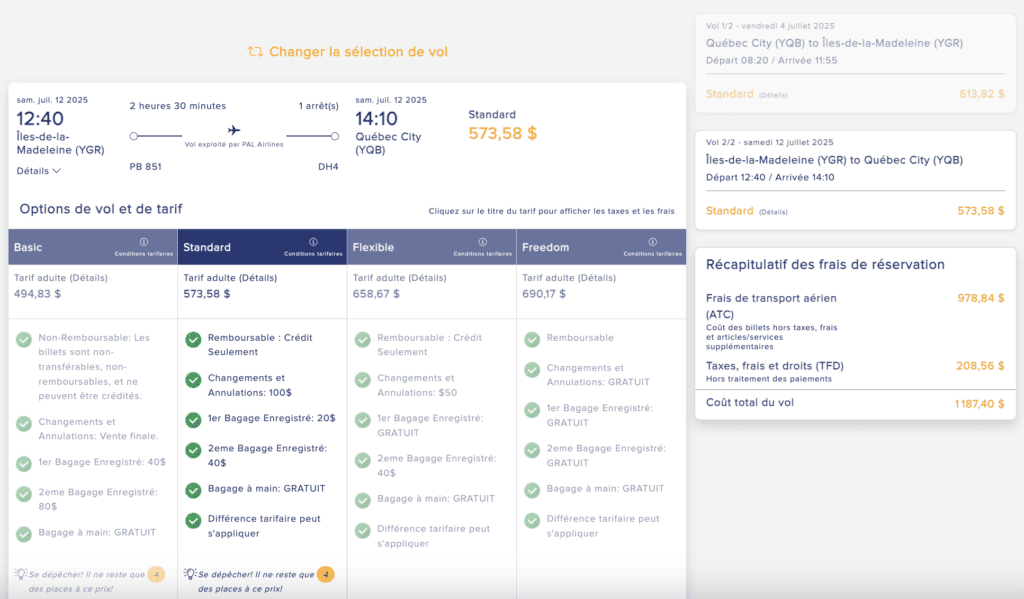The image size is (1024, 599).
Task: Expand the Détails chevron under Îles-de-la-Madeleine
Action: [39, 171]
